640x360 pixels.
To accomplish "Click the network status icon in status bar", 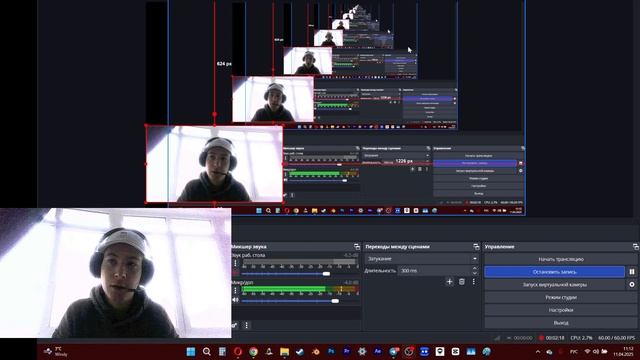I will pos(497,338).
